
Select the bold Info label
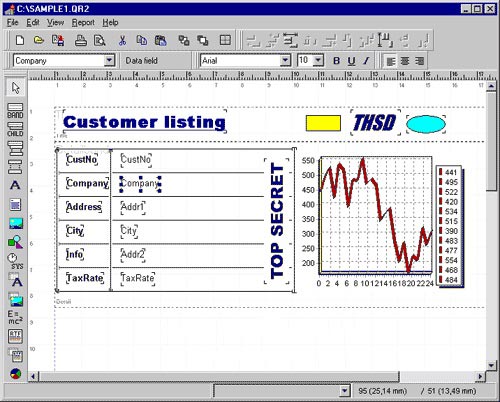pyautogui.click(x=75, y=254)
